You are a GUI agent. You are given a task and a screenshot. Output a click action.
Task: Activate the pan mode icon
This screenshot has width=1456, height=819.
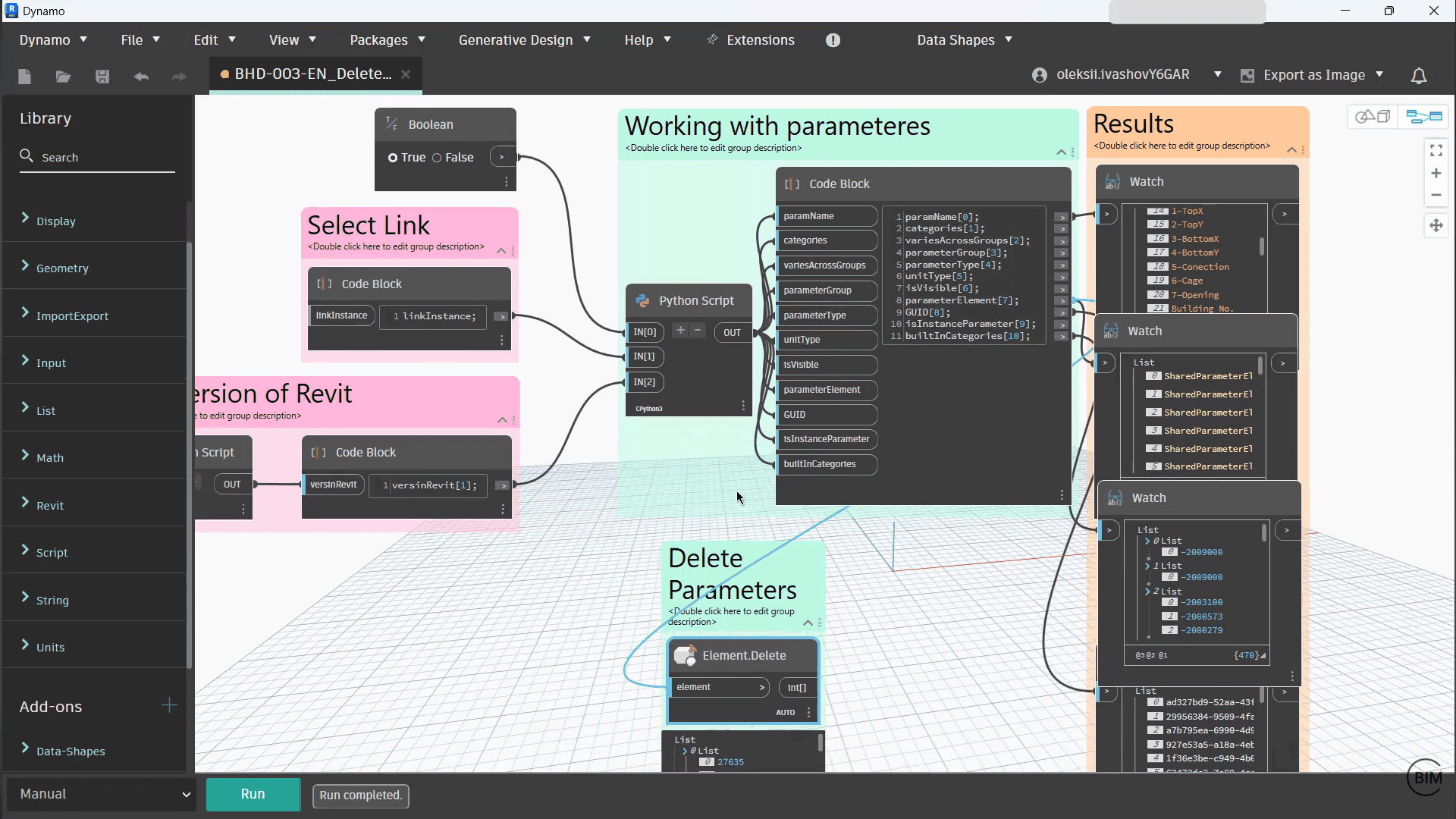(1436, 225)
